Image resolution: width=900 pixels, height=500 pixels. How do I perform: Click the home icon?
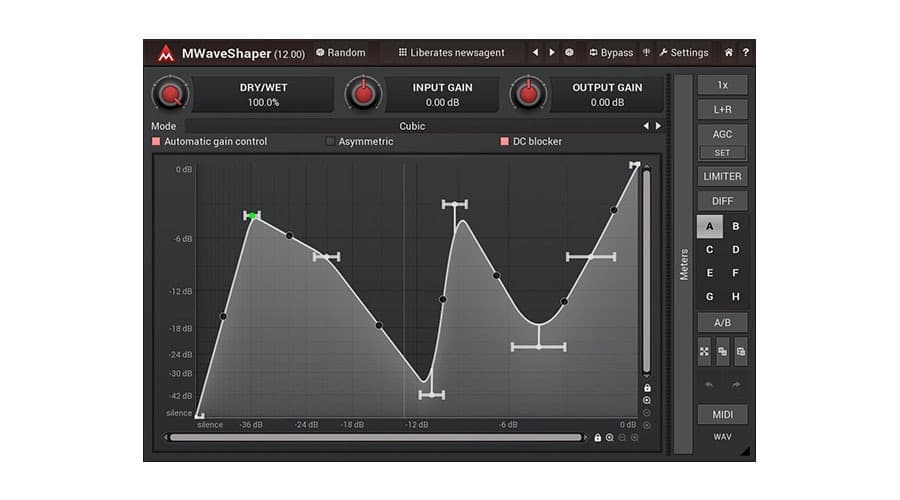point(728,52)
